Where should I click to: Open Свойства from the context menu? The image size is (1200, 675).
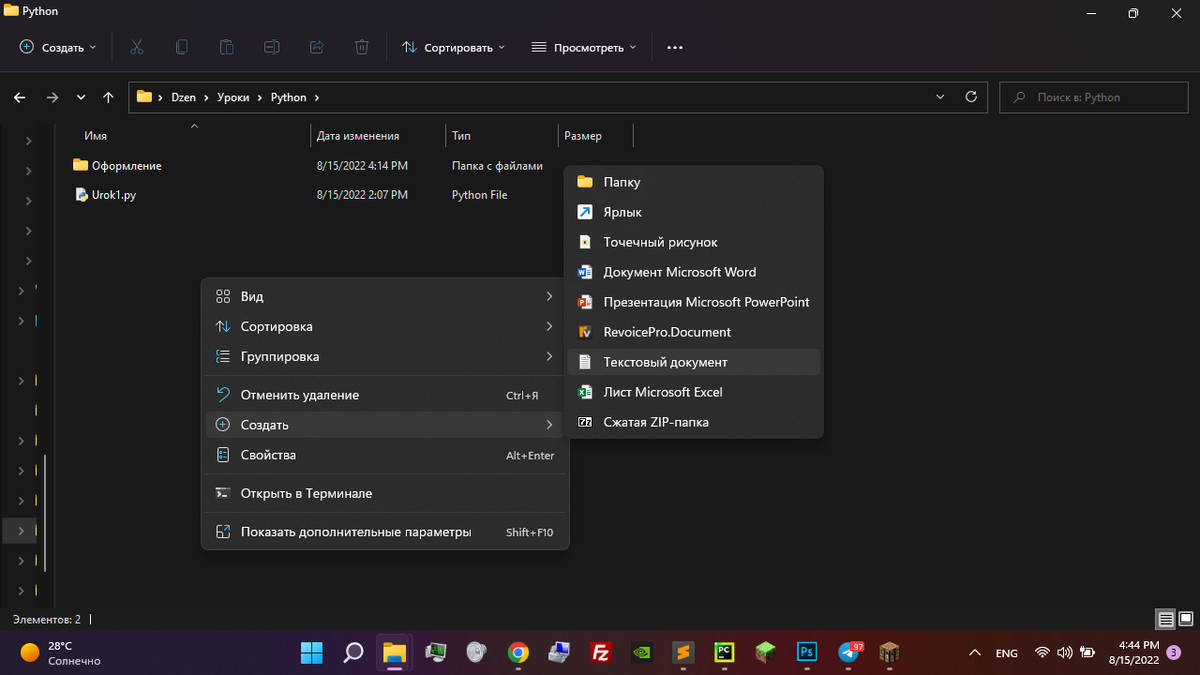[x=385, y=455]
